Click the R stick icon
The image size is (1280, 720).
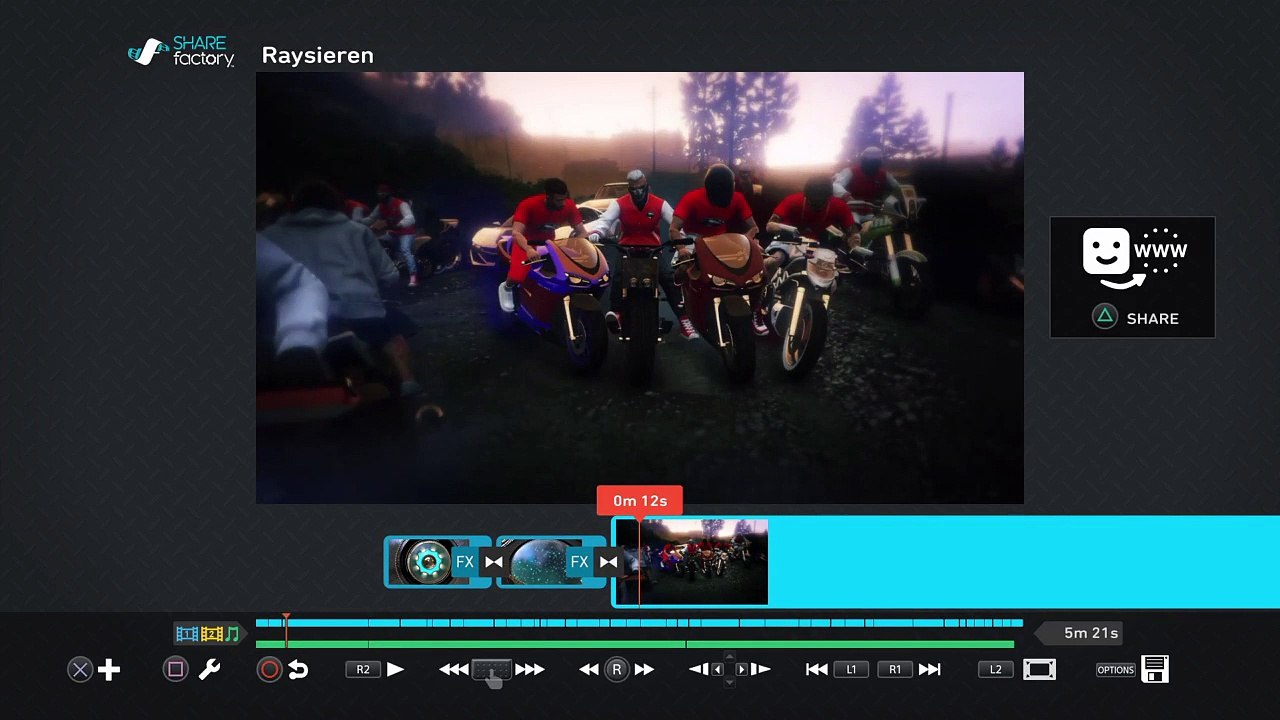pyautogui.click(x=617, y=670)
